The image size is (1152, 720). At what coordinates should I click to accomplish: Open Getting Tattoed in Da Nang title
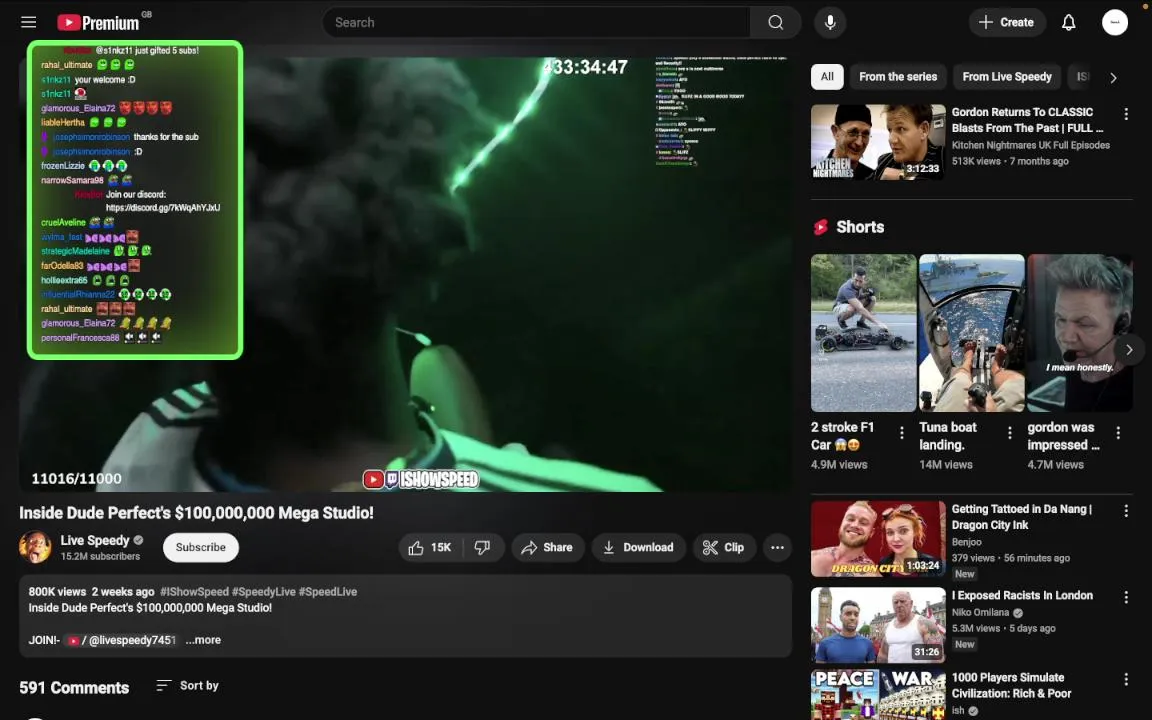pos(1021,516)
